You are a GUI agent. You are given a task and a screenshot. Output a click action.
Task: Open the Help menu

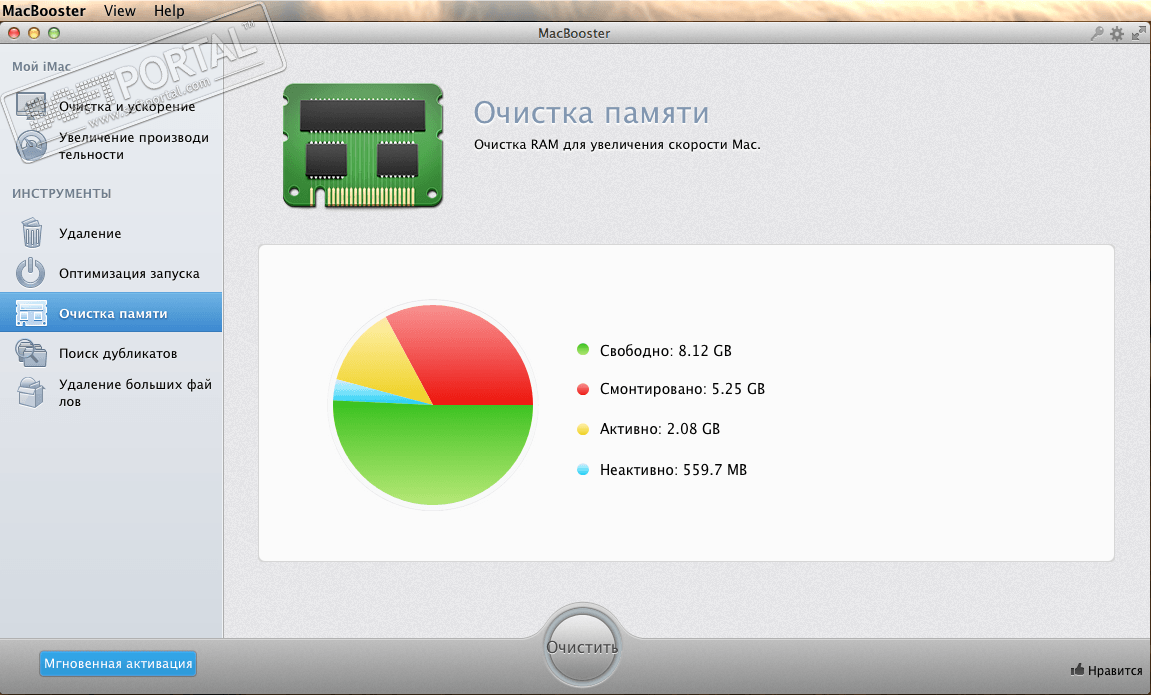pyautogui.click(x=169, y=10)
